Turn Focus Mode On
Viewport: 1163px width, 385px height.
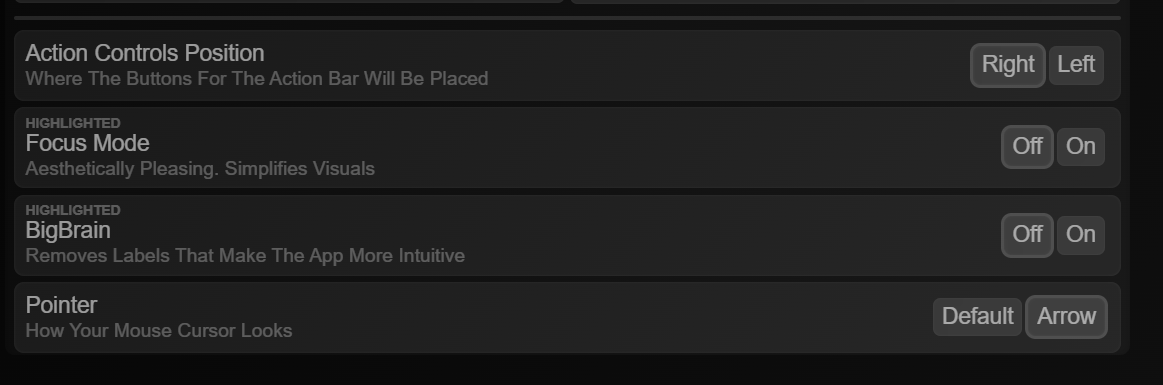[1080, 147]
